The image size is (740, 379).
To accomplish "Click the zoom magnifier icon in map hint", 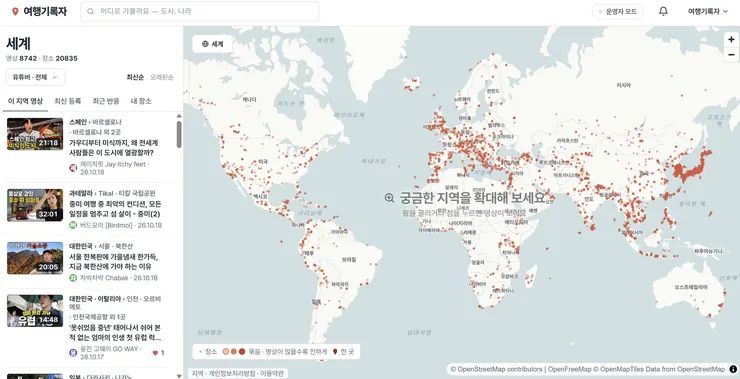I will tap(389, 198).
